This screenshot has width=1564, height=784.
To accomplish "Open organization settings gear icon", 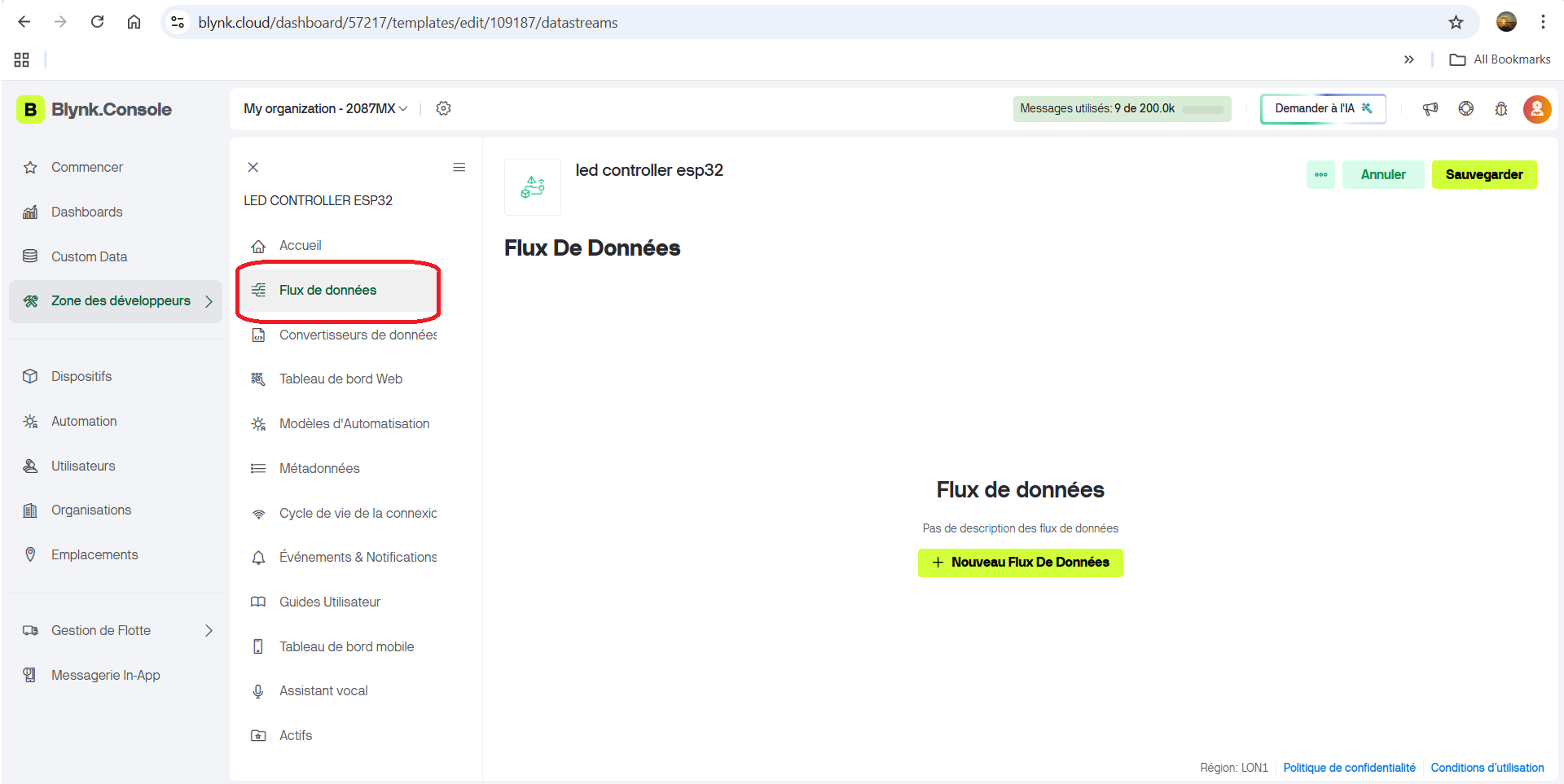I will (x=443, y=108).
